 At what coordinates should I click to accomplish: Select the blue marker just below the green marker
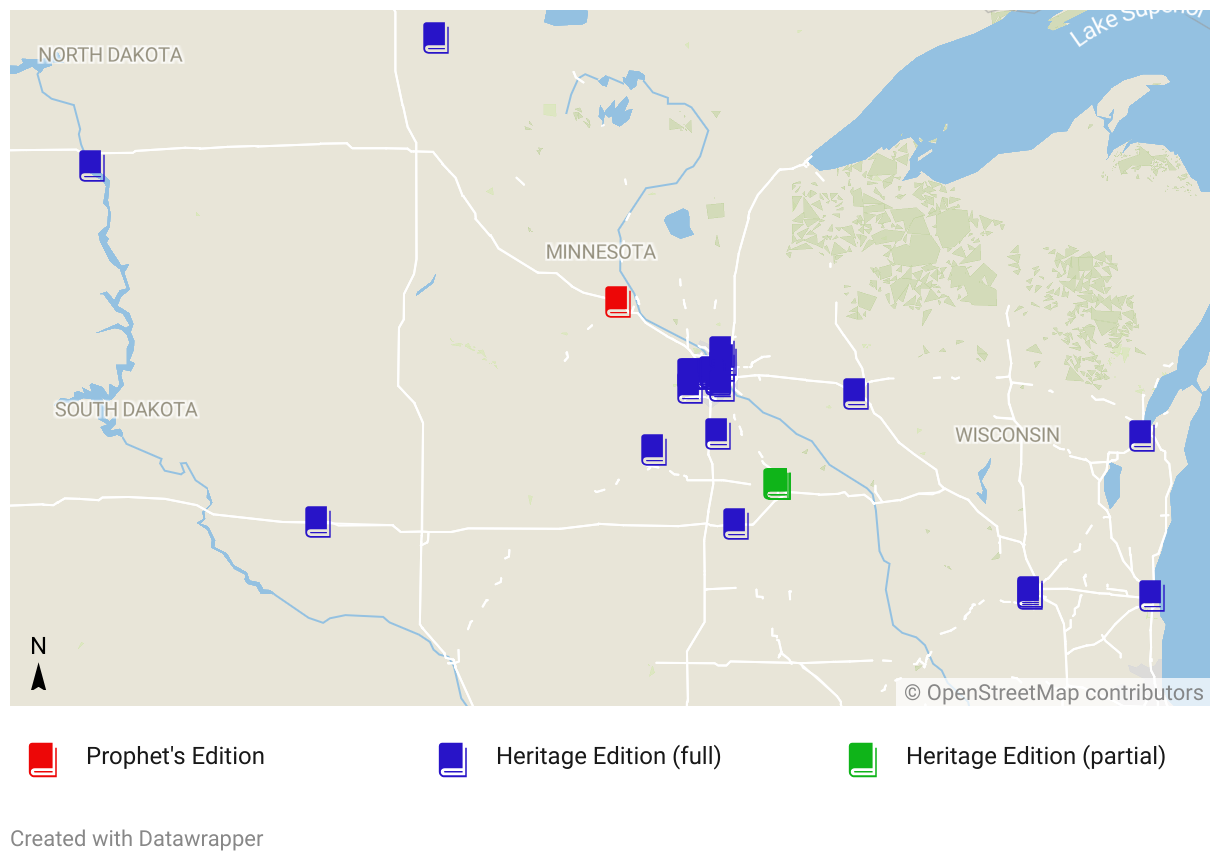[x=735, y=523]
